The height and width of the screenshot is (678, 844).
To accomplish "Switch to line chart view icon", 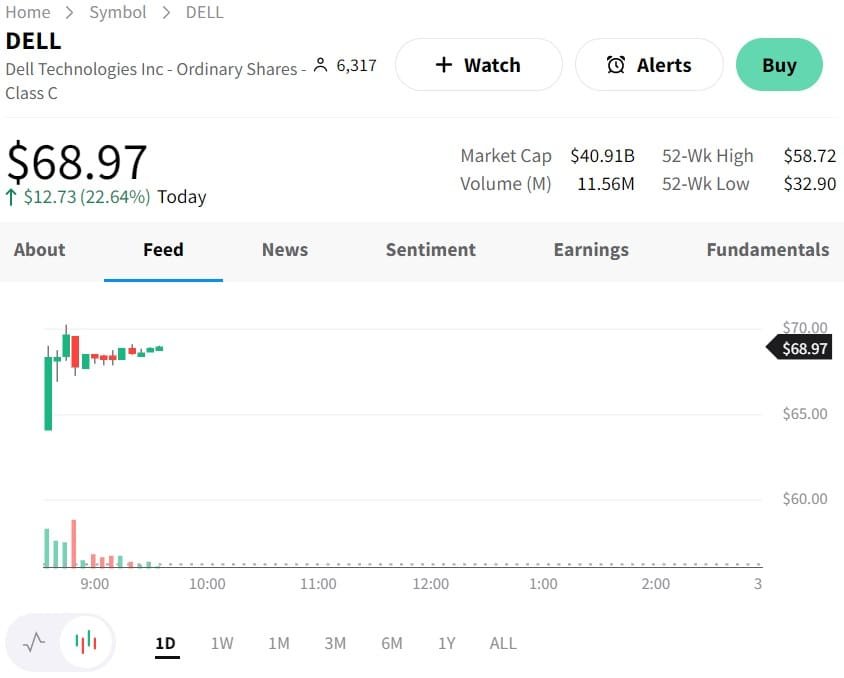I will (35, 642).
